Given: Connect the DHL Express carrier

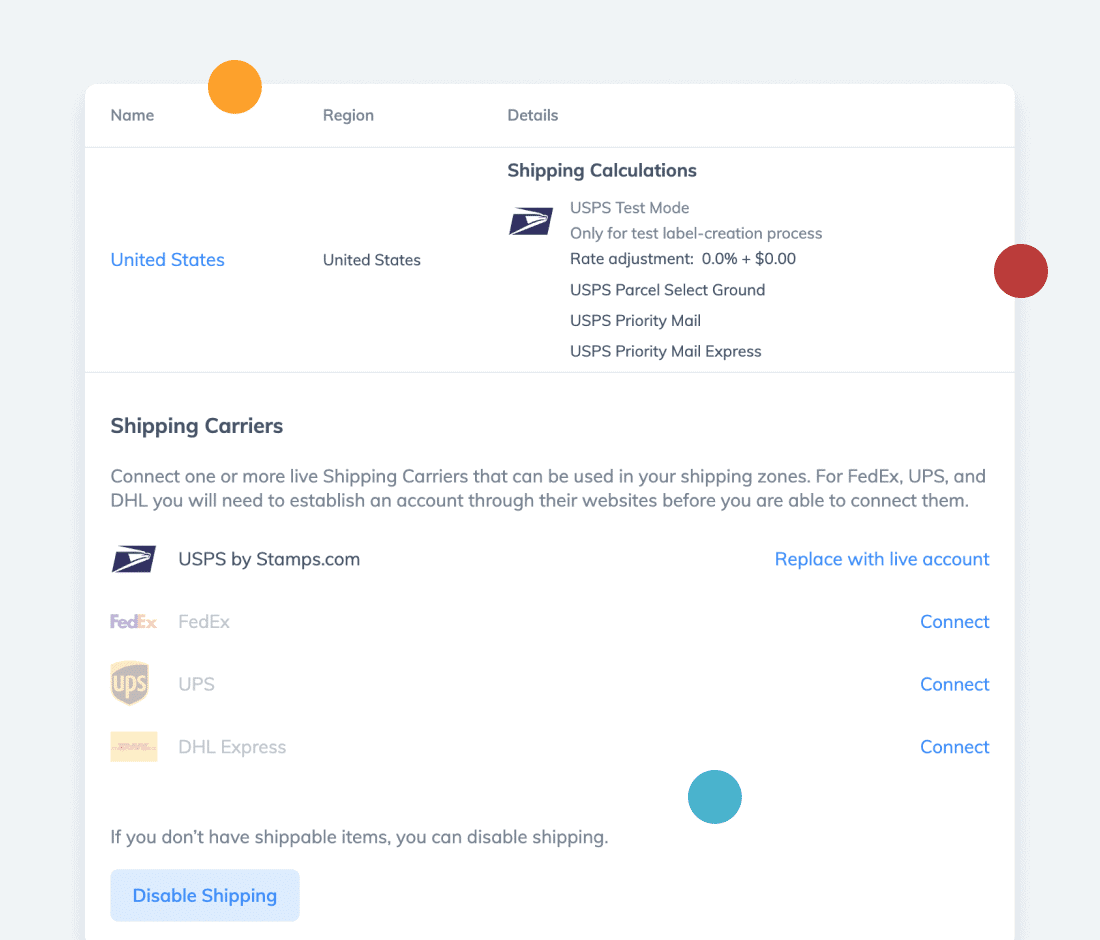Looking at the screenshot, I should tap(954, 746).
